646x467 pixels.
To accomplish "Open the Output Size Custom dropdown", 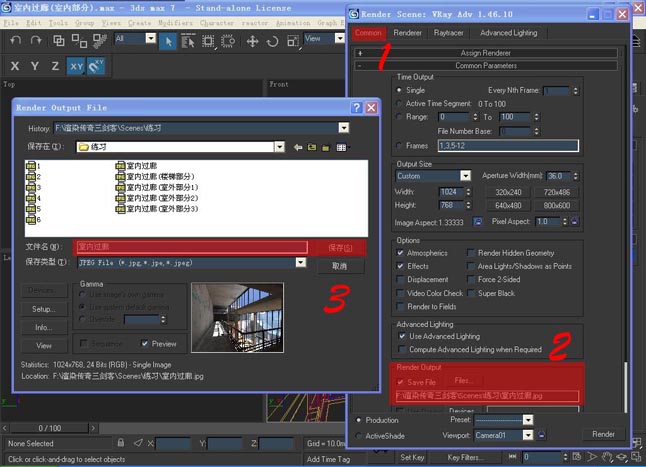I will 466,176.
